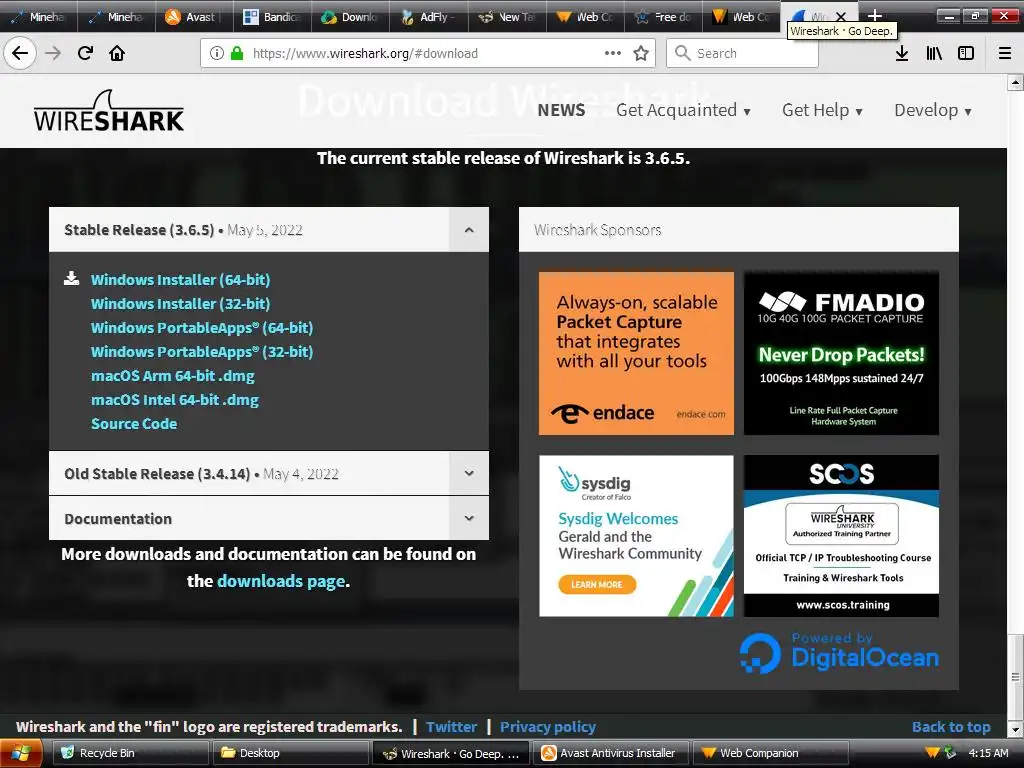Open the browser library icon
The height and width of the screenshot is (768, 1024).
(934, 53)
